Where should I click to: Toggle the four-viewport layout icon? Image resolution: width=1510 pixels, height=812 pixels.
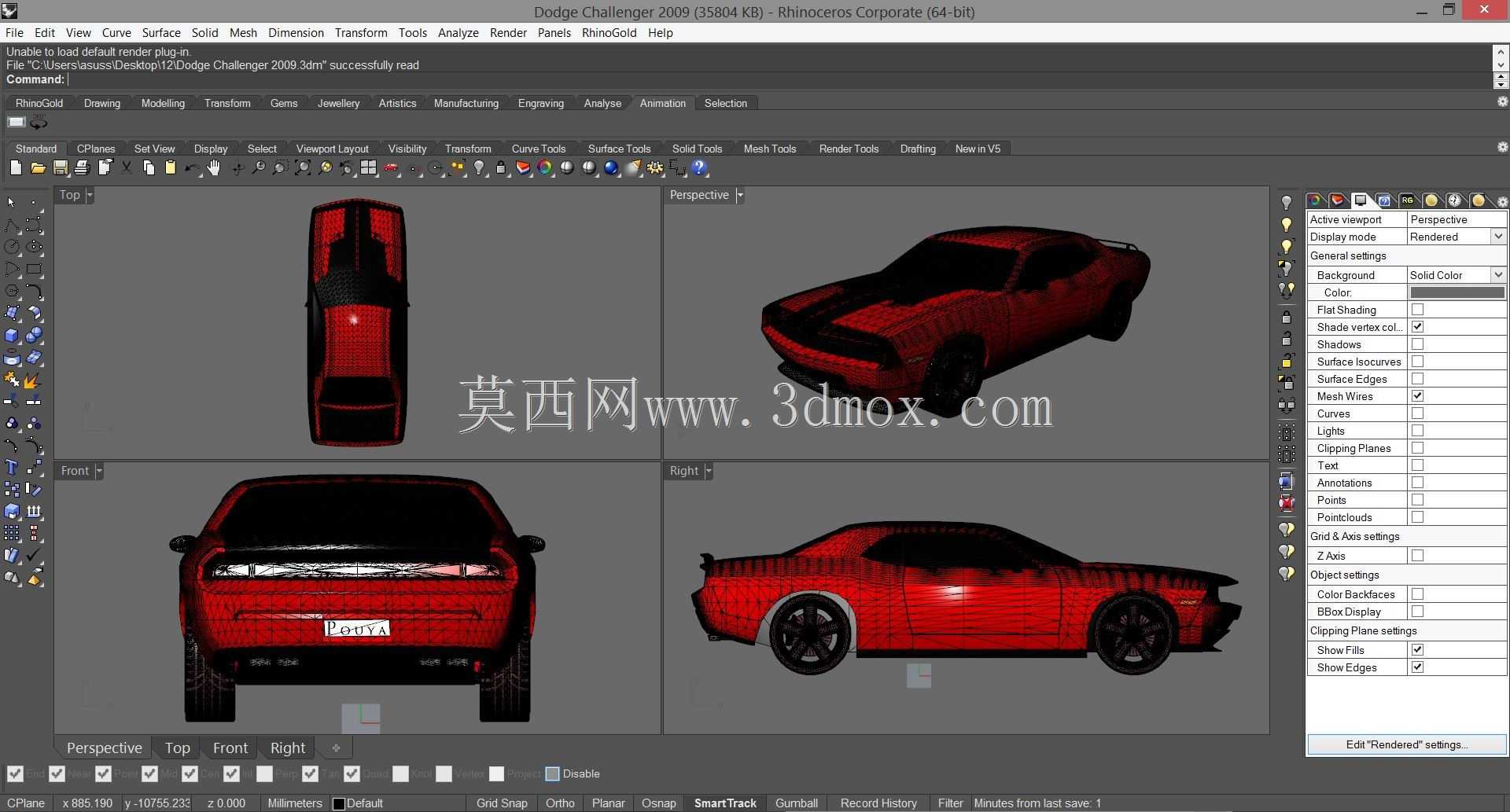coord(368,167)
